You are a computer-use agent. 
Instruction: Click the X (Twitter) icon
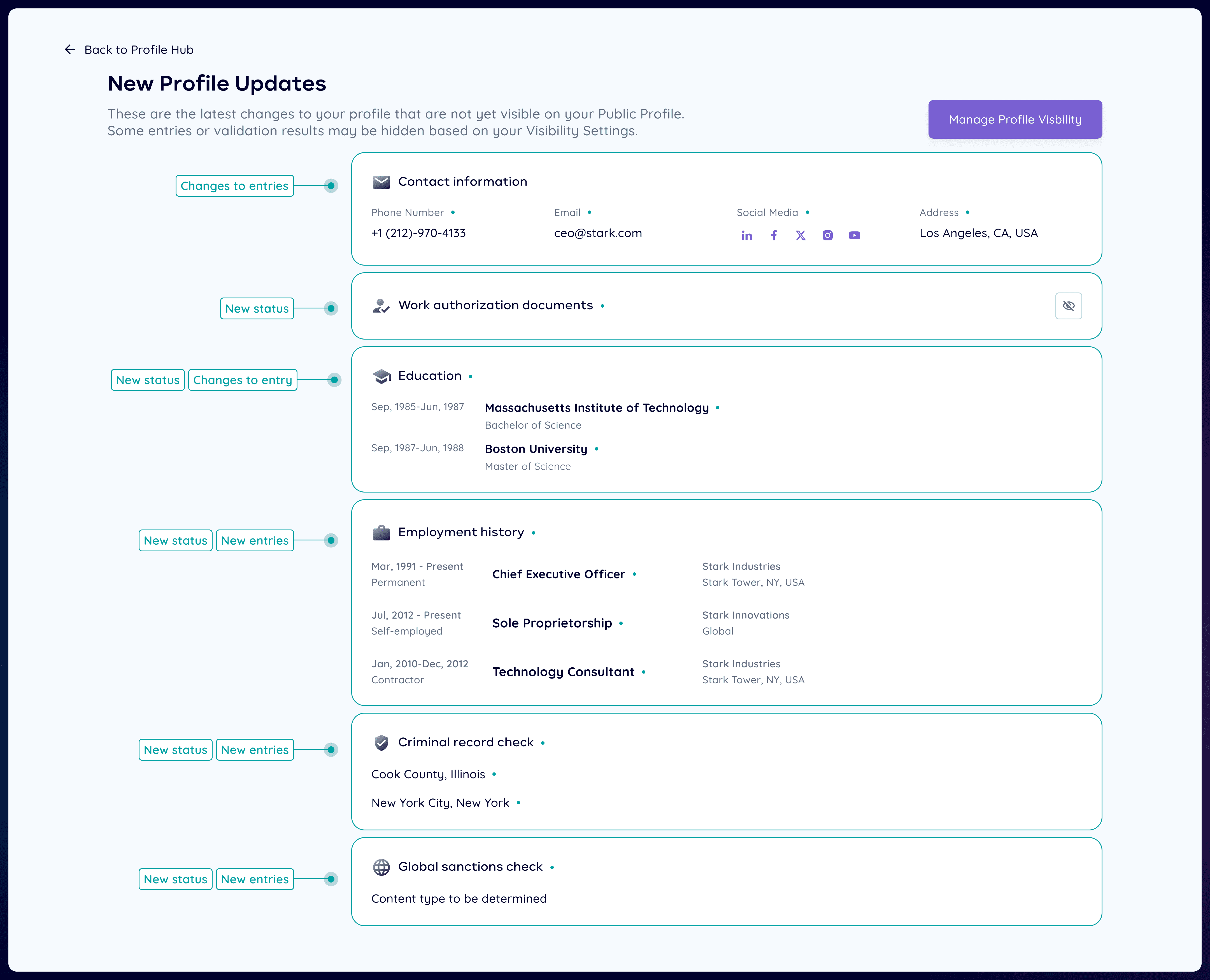click(x=800, y=235)
